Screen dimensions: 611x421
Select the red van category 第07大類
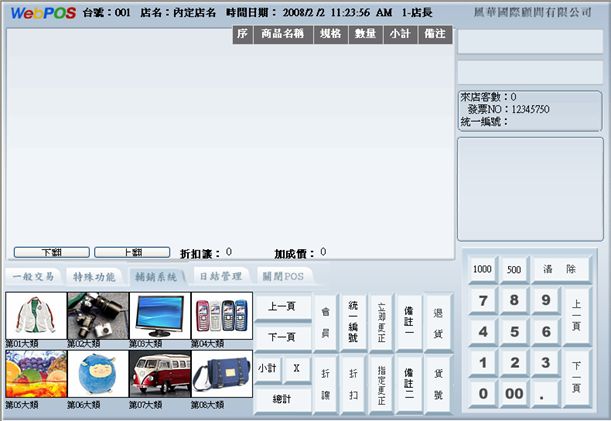click(x=160, y=374)
